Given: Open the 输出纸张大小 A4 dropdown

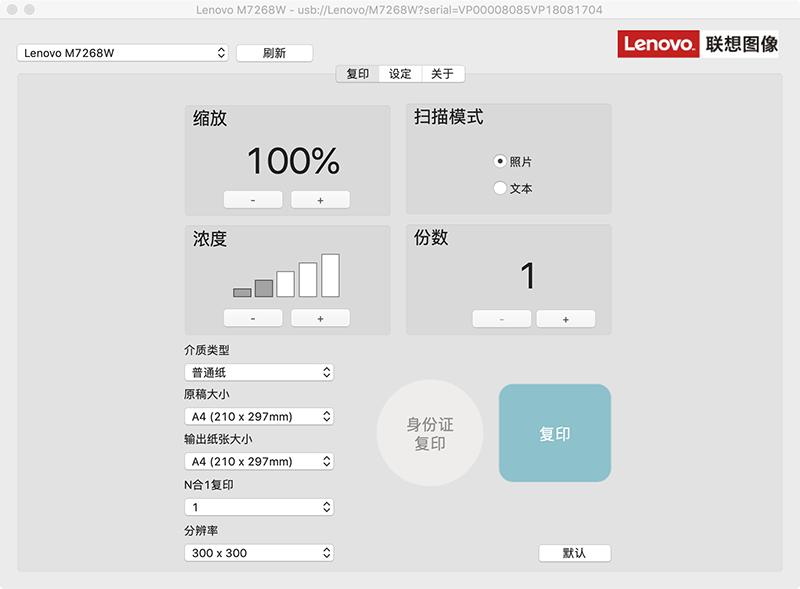Looking at the screenshot, I should pos(259,461).
